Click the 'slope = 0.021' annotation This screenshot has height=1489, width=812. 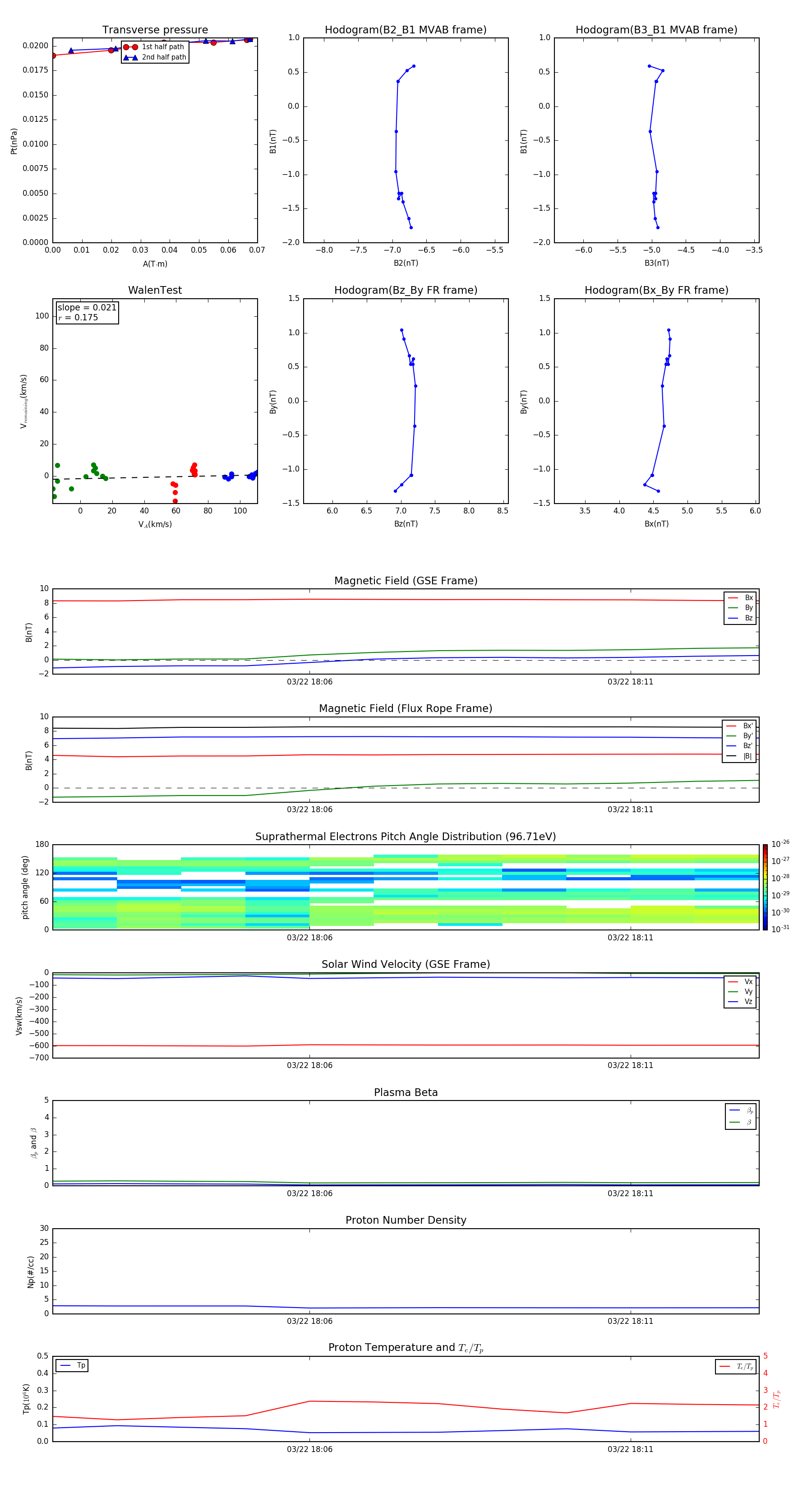tap(87, 308)
